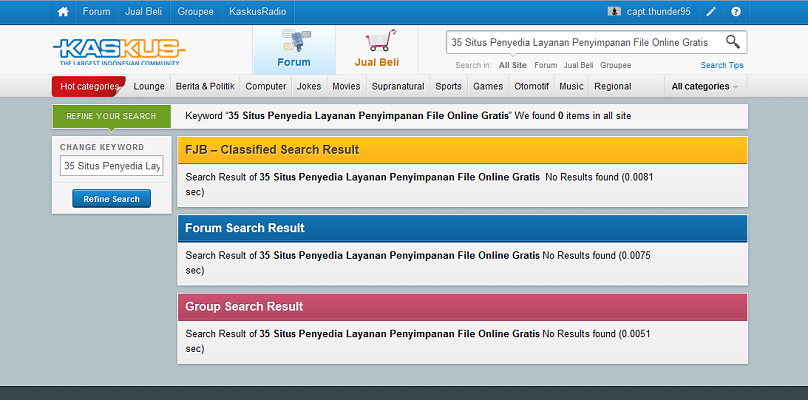Open KaskusRadio in the top navigation bar
This screenshot has width=808, height=400.
click(x=258, y=12)
